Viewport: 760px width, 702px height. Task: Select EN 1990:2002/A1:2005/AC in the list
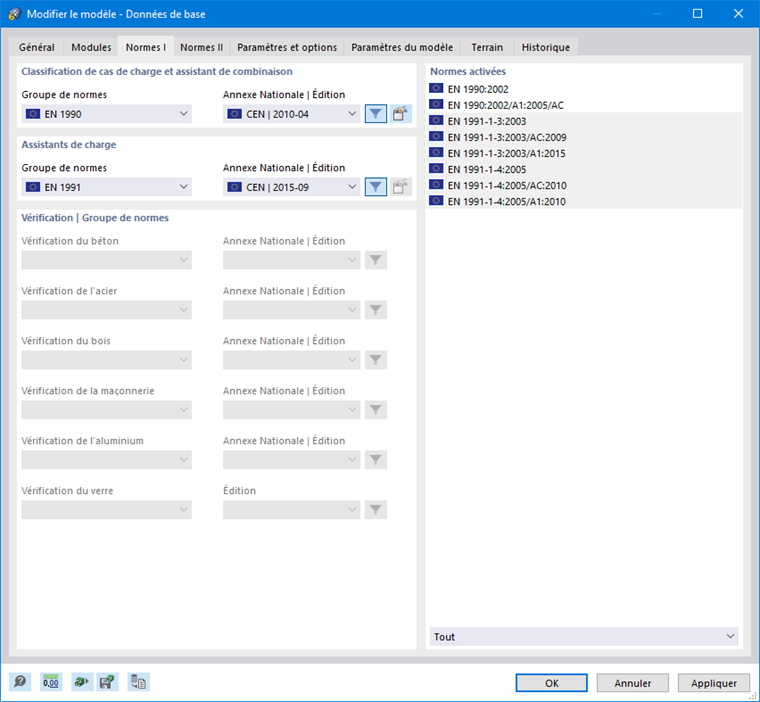(x=584, y=105)
